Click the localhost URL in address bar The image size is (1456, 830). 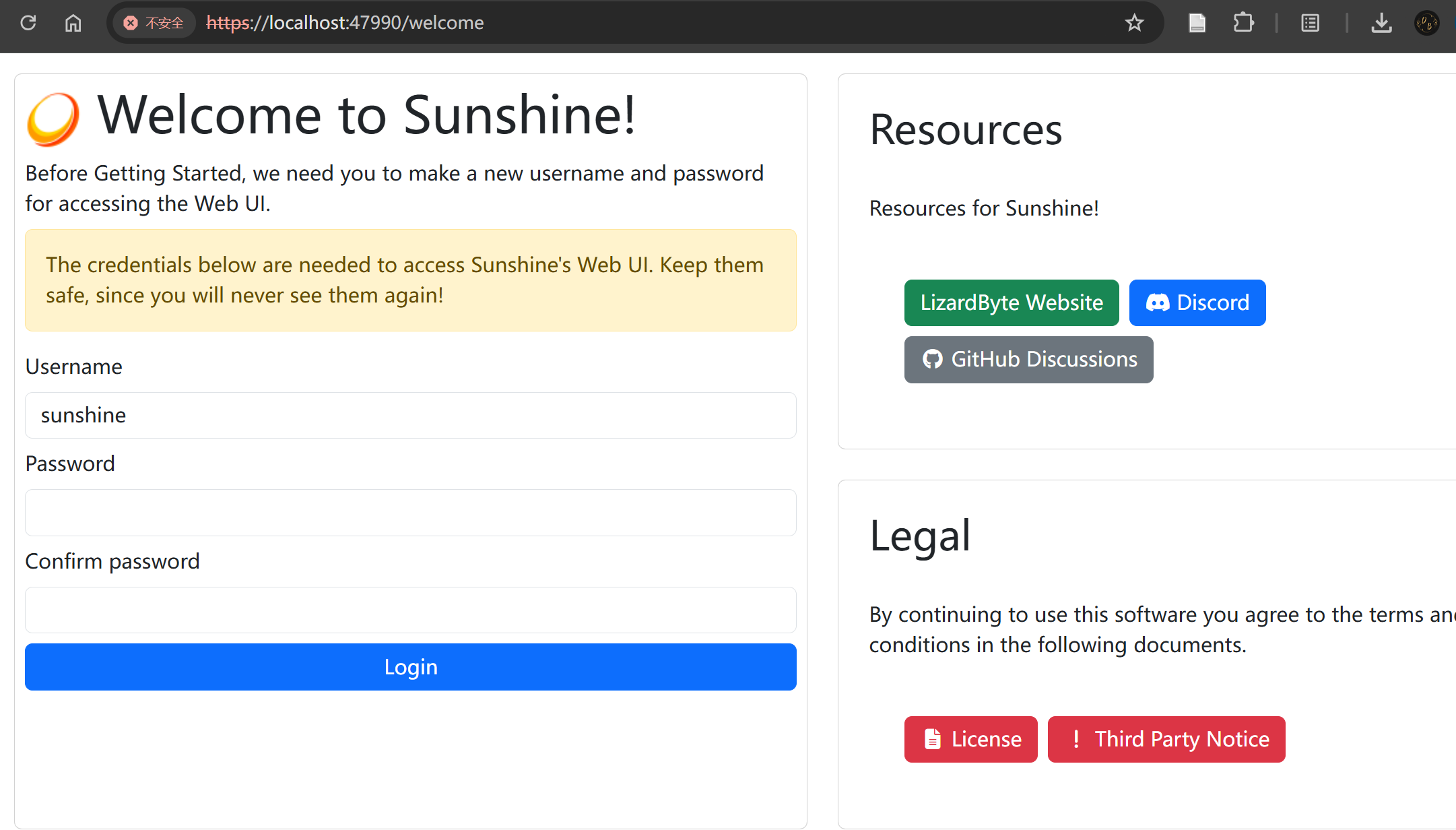coord(345,23)
